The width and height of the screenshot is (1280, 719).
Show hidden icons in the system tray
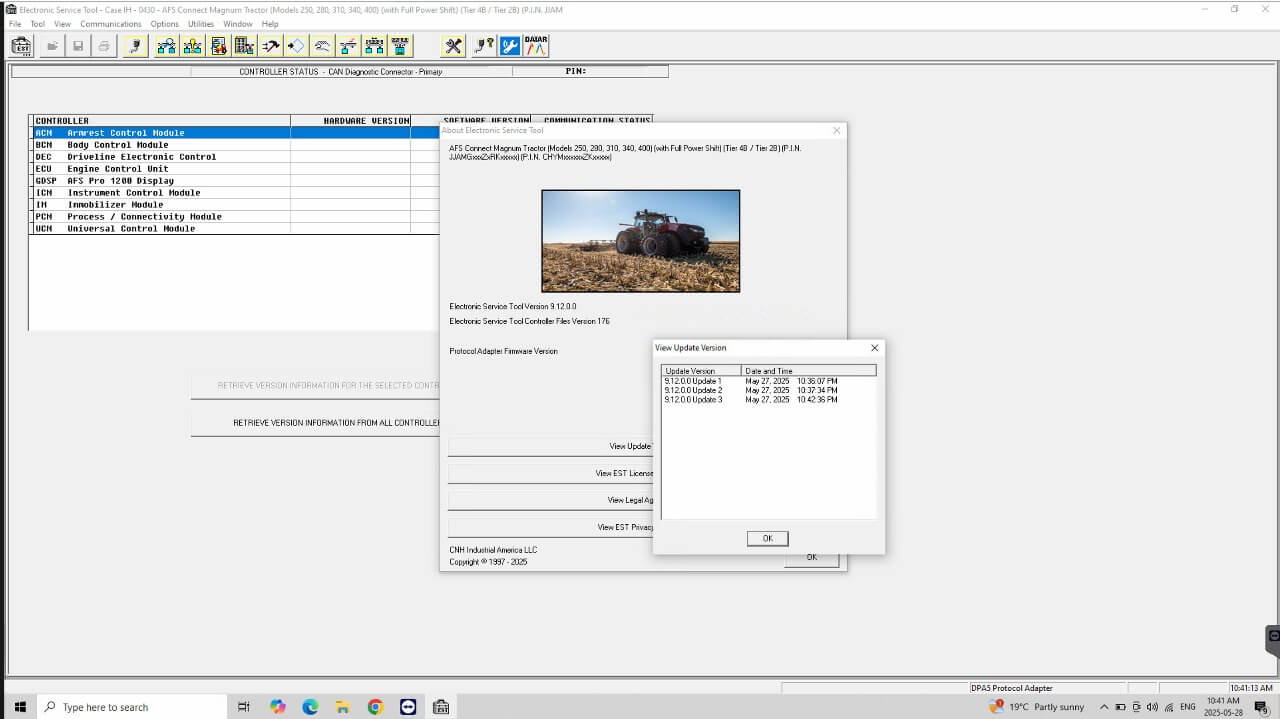point(1104,707)
